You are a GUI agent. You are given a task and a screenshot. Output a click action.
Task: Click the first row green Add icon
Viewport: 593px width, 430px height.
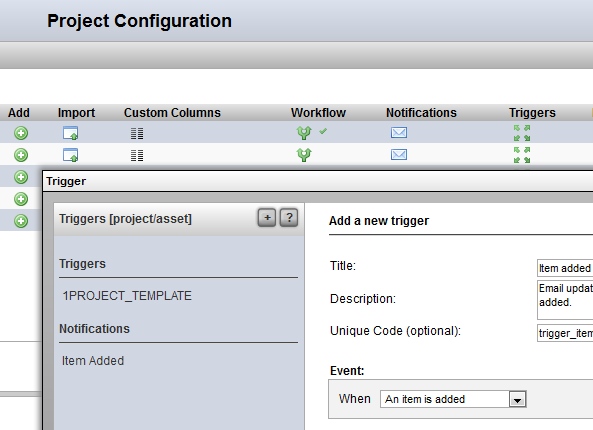[21, 133]
